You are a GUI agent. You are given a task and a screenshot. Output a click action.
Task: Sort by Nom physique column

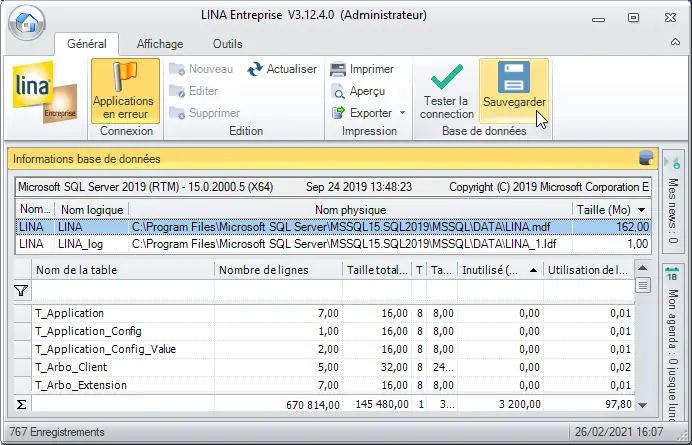coord(350,210)
